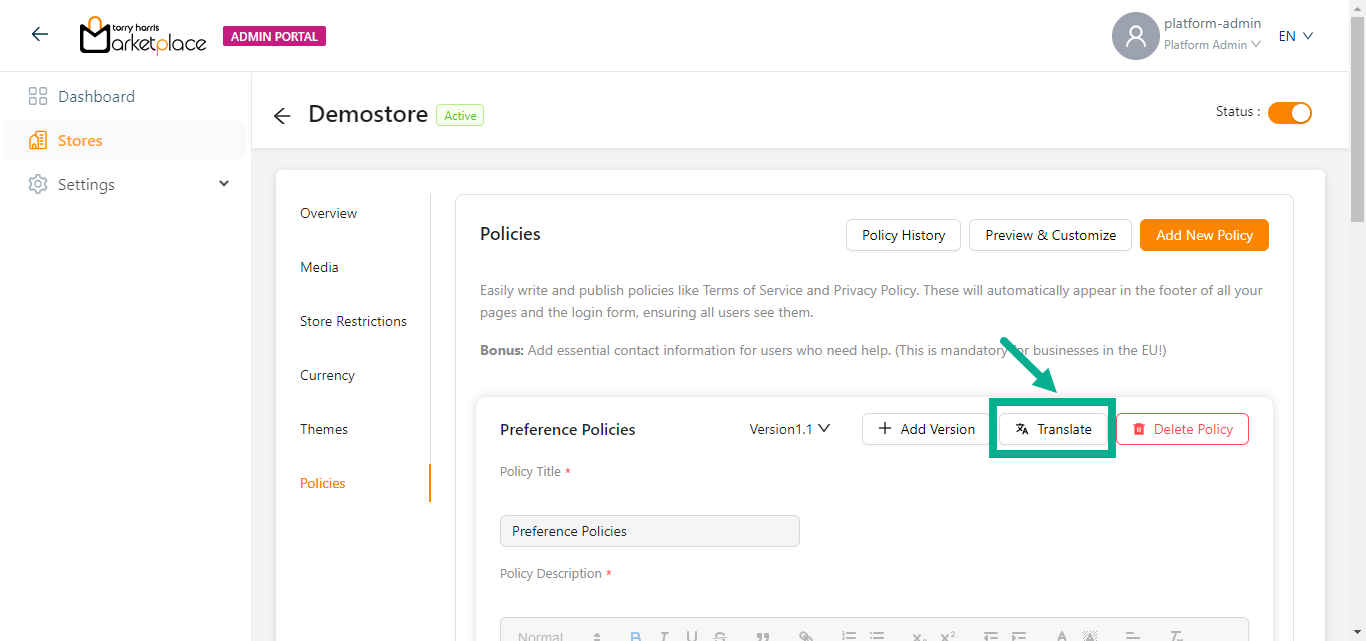Click the Delete Policy button

(1182, 429)
